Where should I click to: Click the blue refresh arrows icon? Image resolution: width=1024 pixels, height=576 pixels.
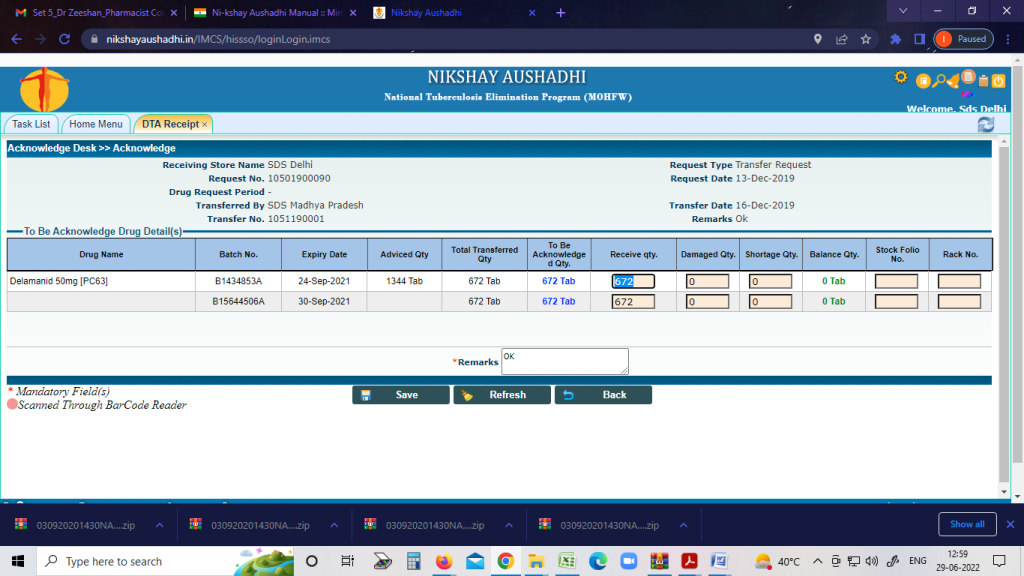coord(985,124)
